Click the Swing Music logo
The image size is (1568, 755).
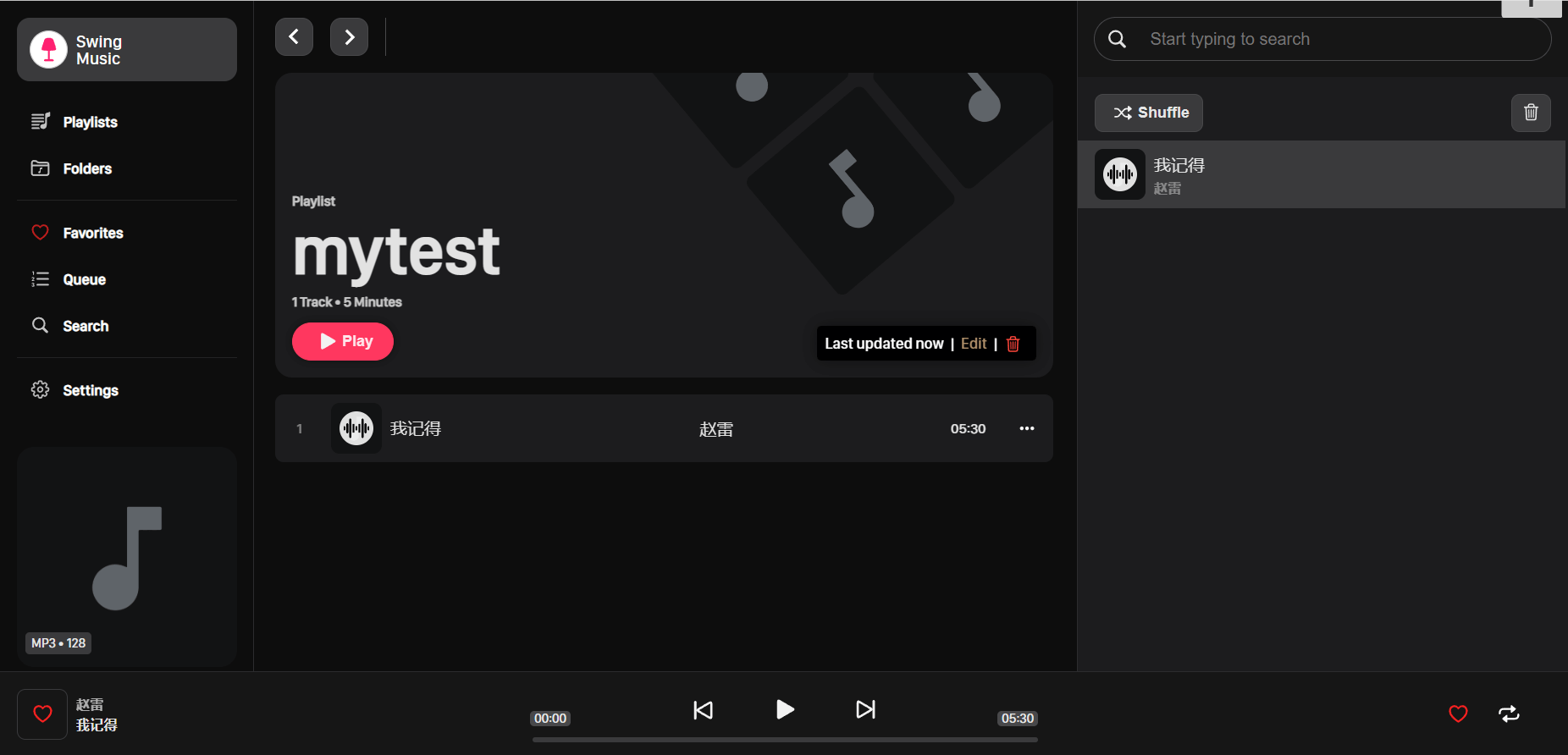tap(48, 49)
